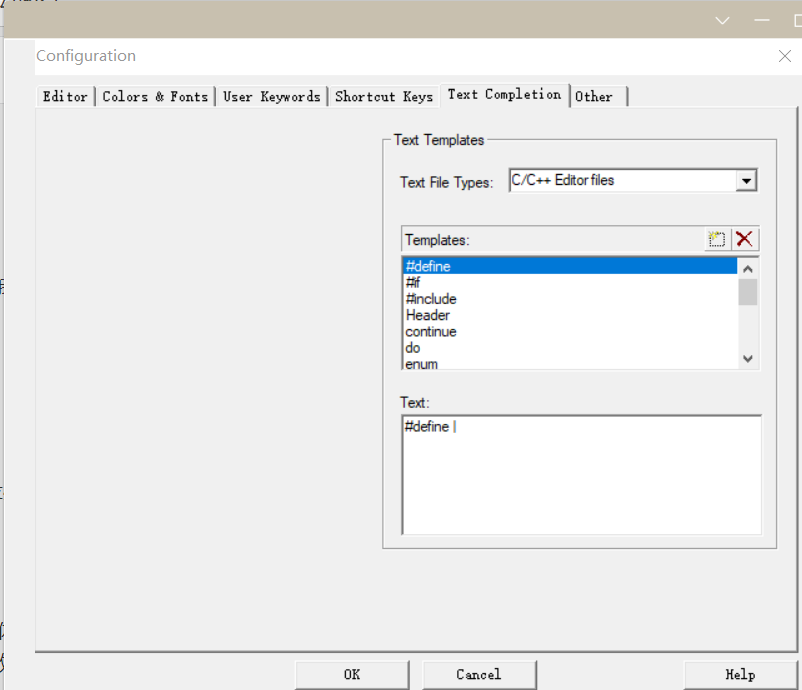Select the #define template
The height and width of the screenshot is (690, 802).
point(570,266)
